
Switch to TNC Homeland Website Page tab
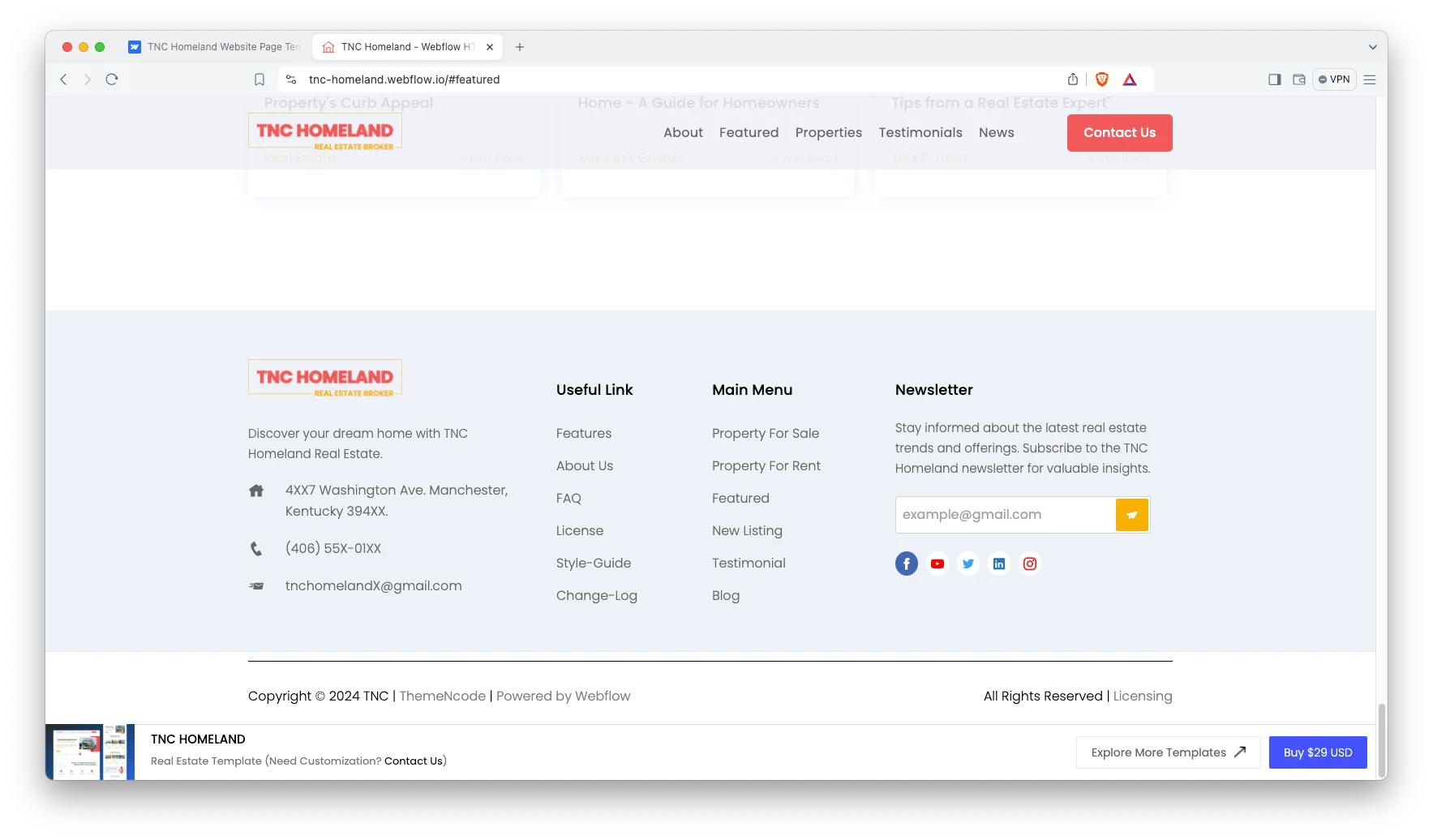tap(216, 47)
